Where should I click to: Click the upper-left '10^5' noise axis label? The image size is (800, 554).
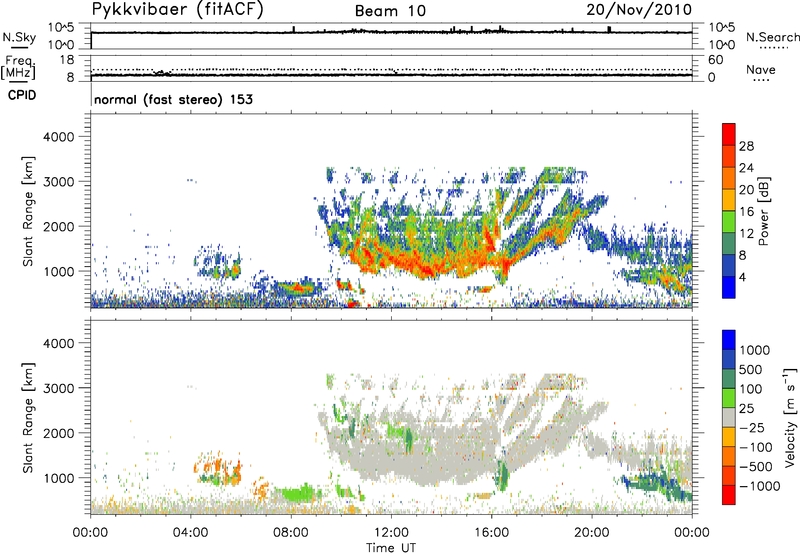coord(61,27)
